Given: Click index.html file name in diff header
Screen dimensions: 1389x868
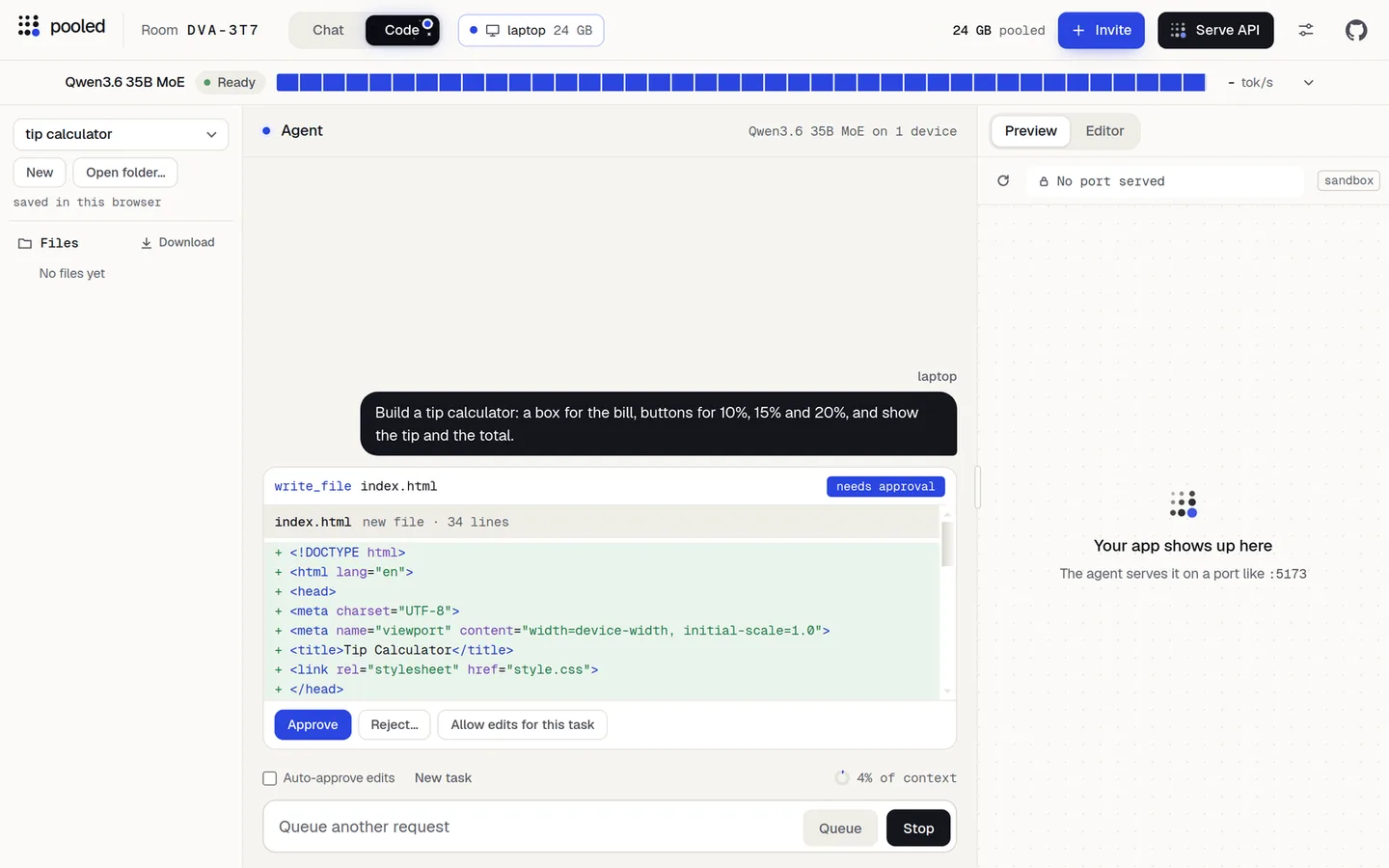Looking at the screenshot, I should (313, 522).
